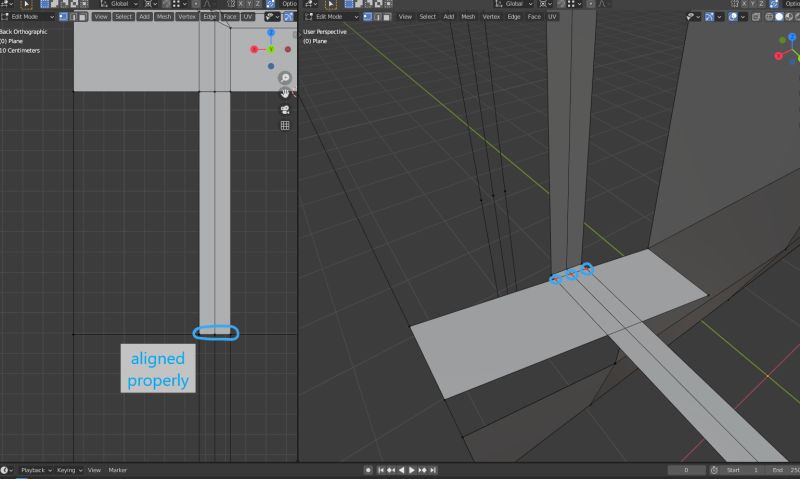Image resolution: width=800 pixels, height=479 pixels.
Task: Click green Y axis on left gizmo
Action: pos(271,49)
